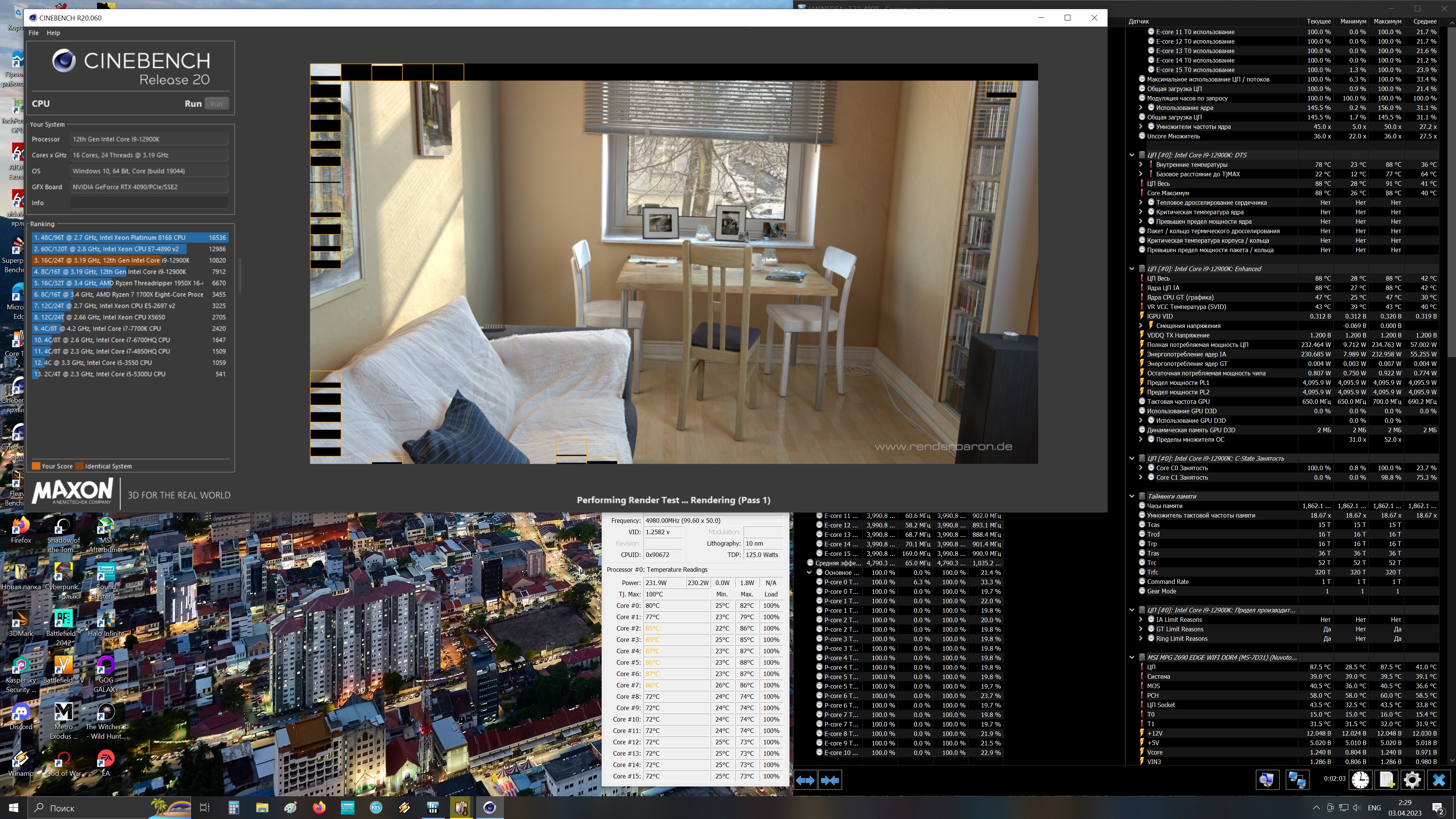Reset the HWiNFO clock timer icon

pyautogui.click(x=1360, y=780)
